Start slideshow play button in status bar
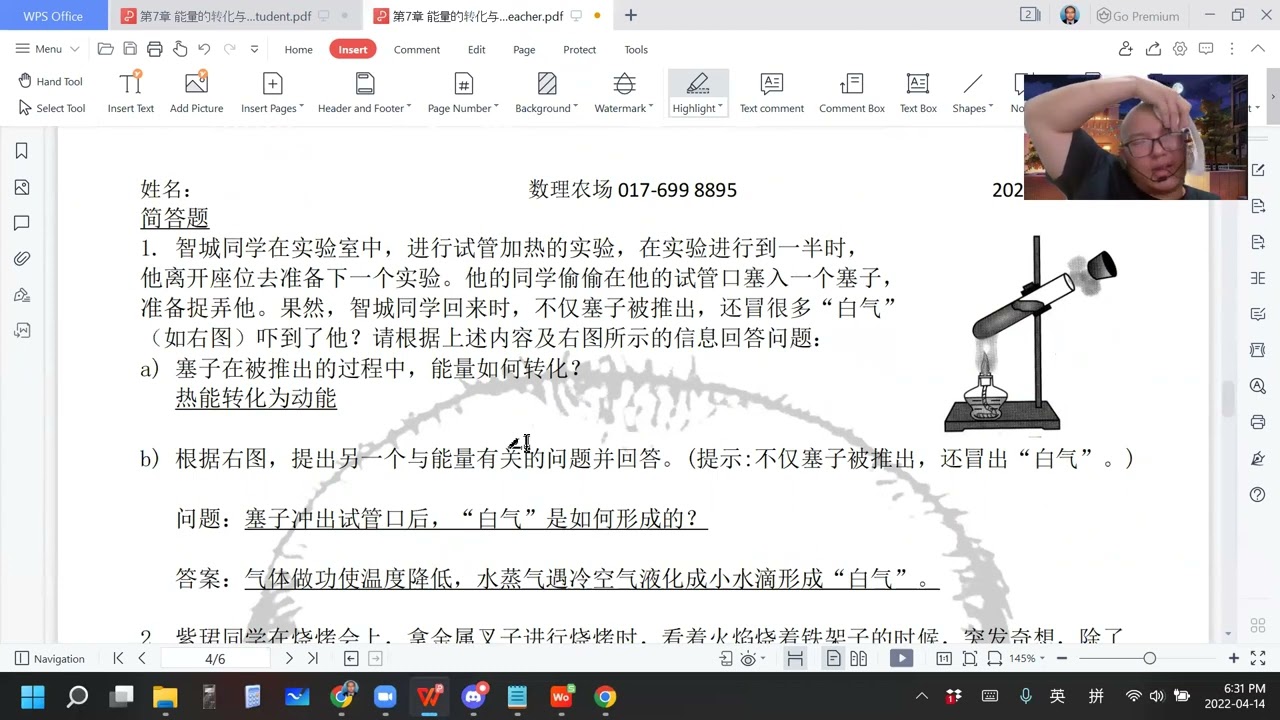This screenshot has width=1280, height=720. pos(901,658)
